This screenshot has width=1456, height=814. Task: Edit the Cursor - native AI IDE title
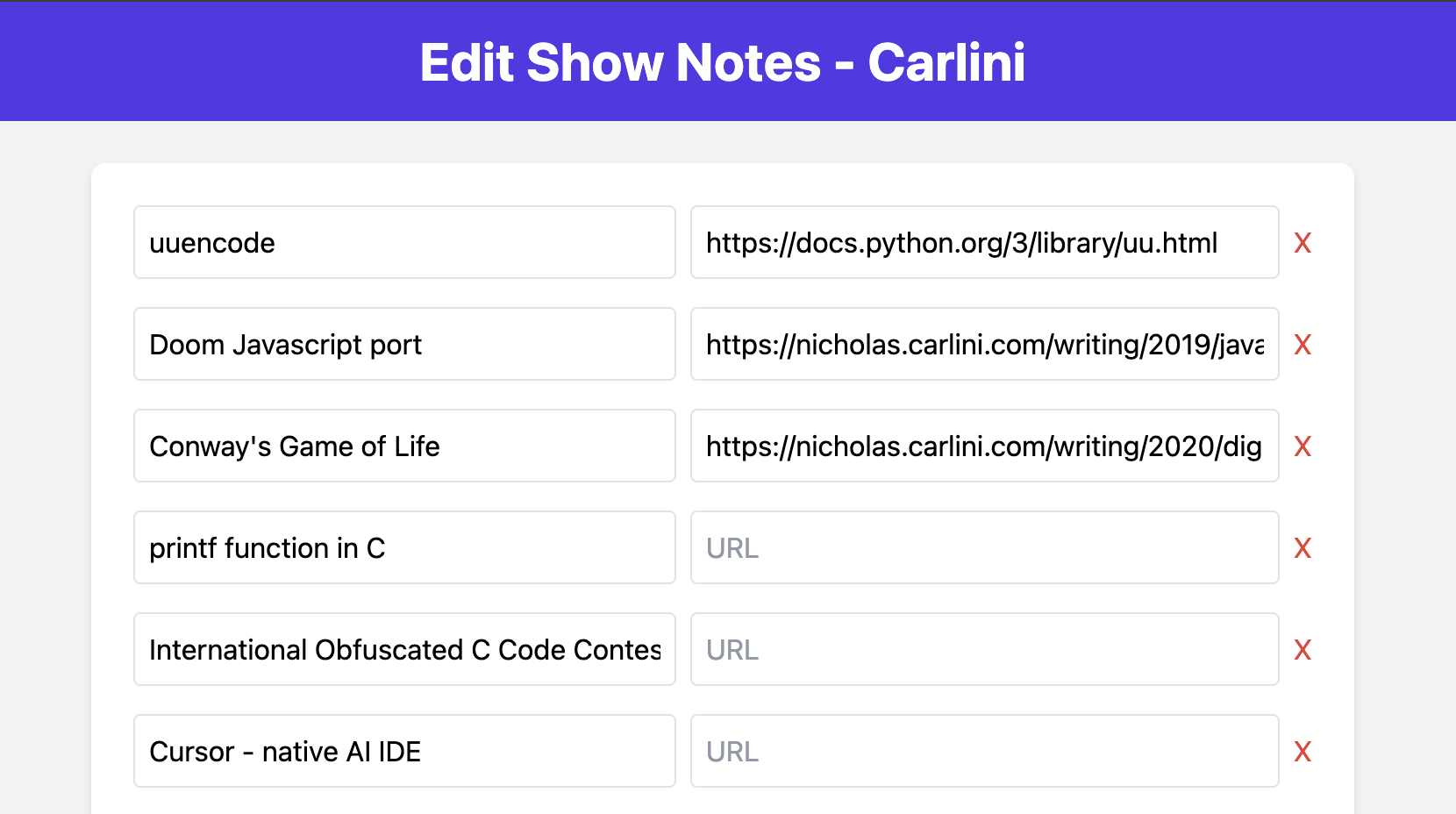(404, 751)
